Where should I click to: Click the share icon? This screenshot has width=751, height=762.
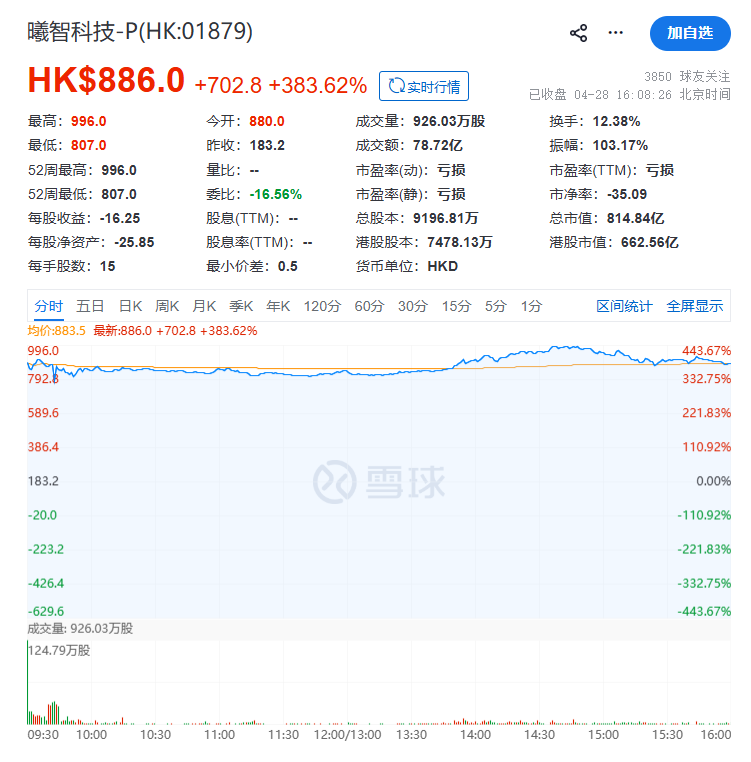pos(578,33)
